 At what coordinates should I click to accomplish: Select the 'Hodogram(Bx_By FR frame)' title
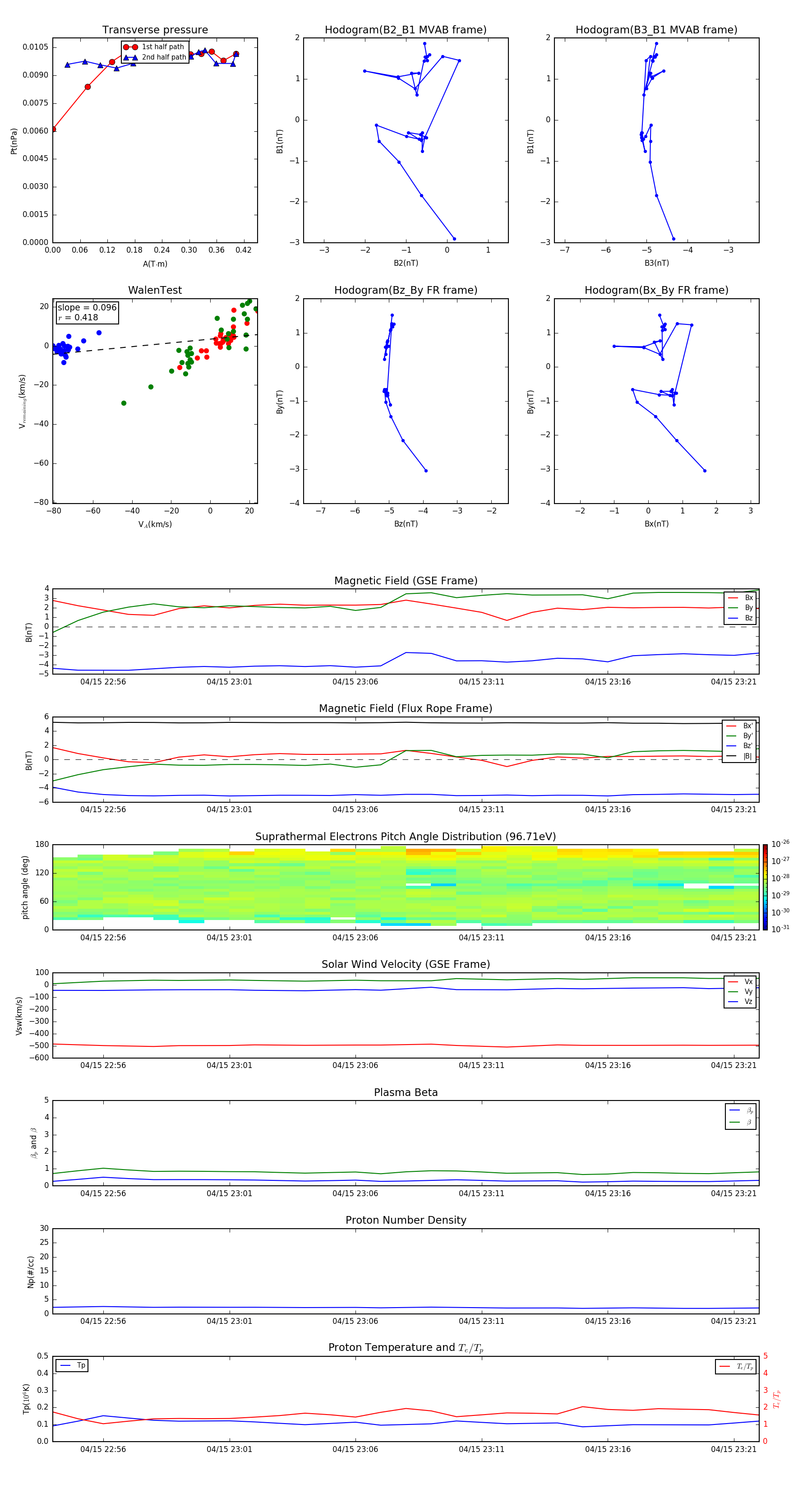tap(656, 290)
